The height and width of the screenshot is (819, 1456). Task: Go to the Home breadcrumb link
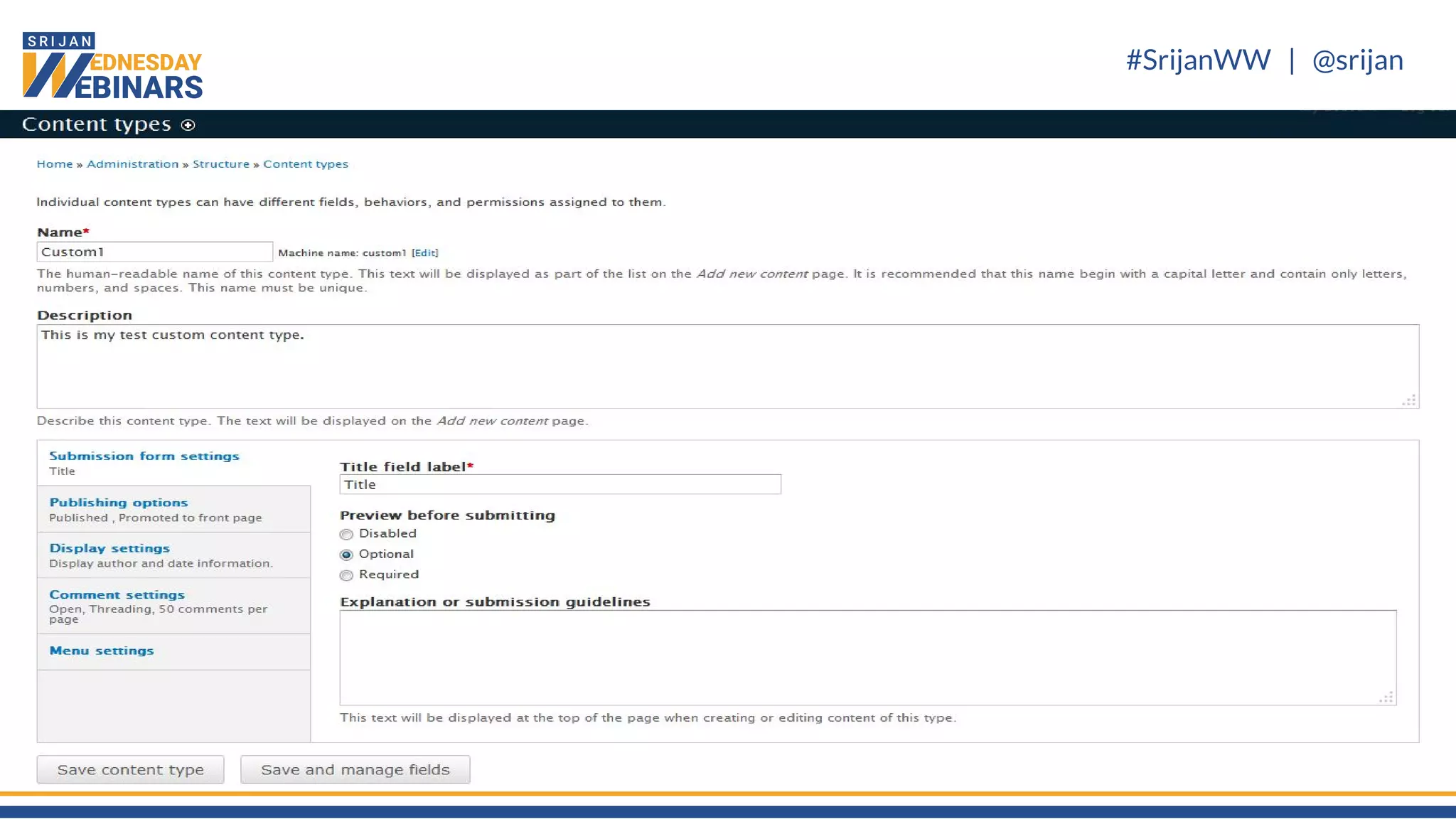55,164
